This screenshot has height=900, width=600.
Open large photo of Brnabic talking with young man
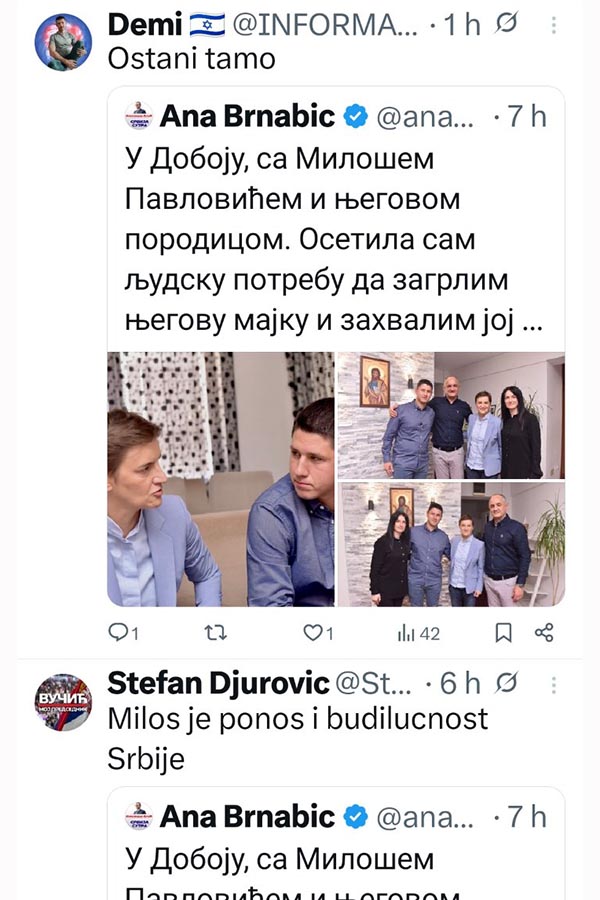(x=220, y=479)
